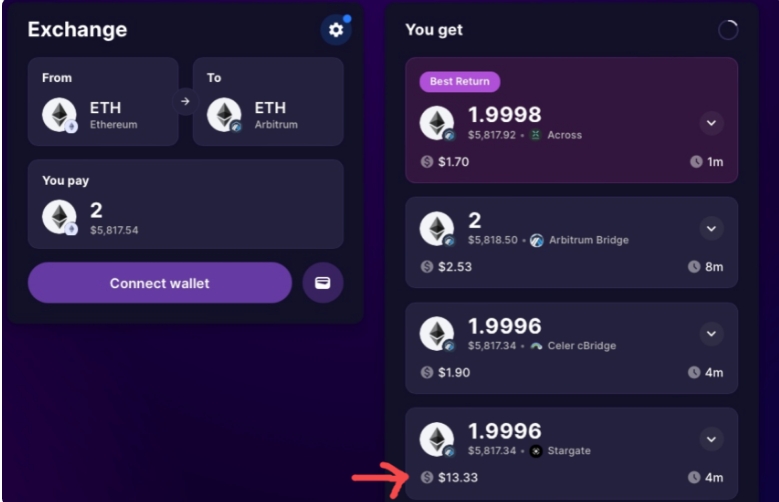779x502 pixels.
Task: Click Celer cBridge logo icon
Action: point(536,346)
